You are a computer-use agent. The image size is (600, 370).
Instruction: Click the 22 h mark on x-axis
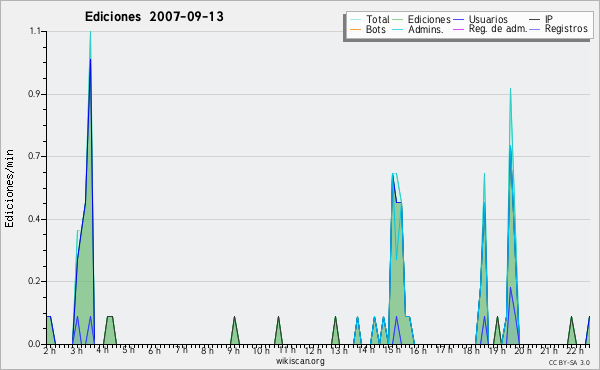pos(575,351)
